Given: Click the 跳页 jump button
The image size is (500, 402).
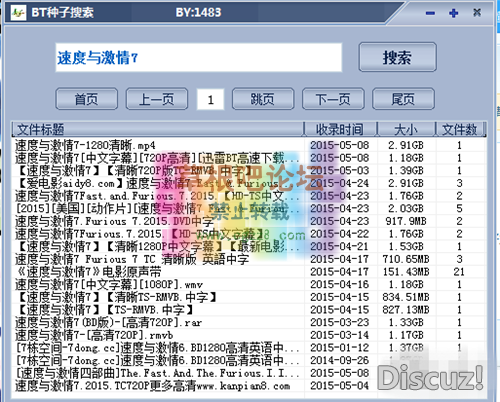Looking at the screenshot, I should click(263, 99).
